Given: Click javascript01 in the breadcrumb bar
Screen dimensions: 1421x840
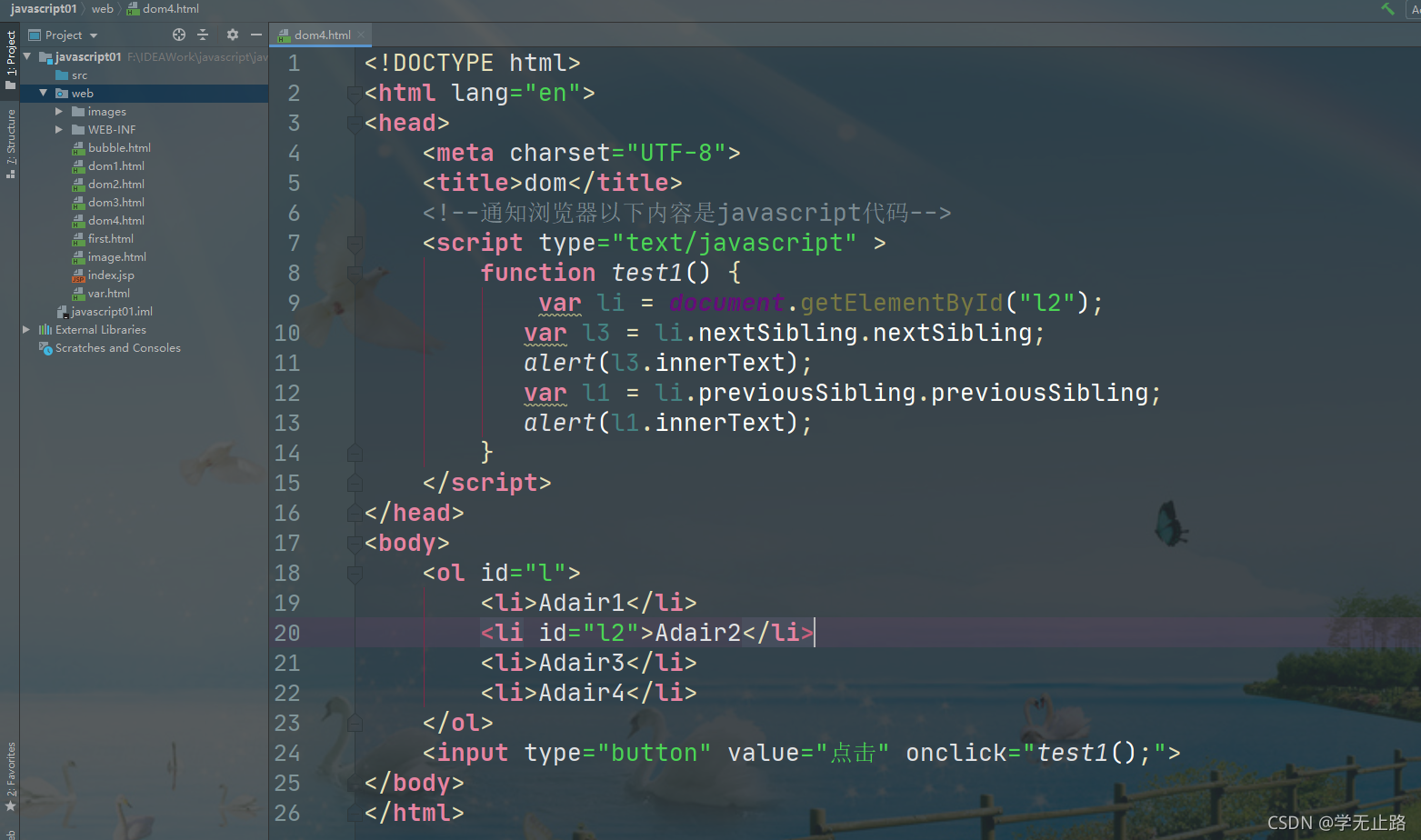Looking at the screenshot, I should tap(44, 8).
